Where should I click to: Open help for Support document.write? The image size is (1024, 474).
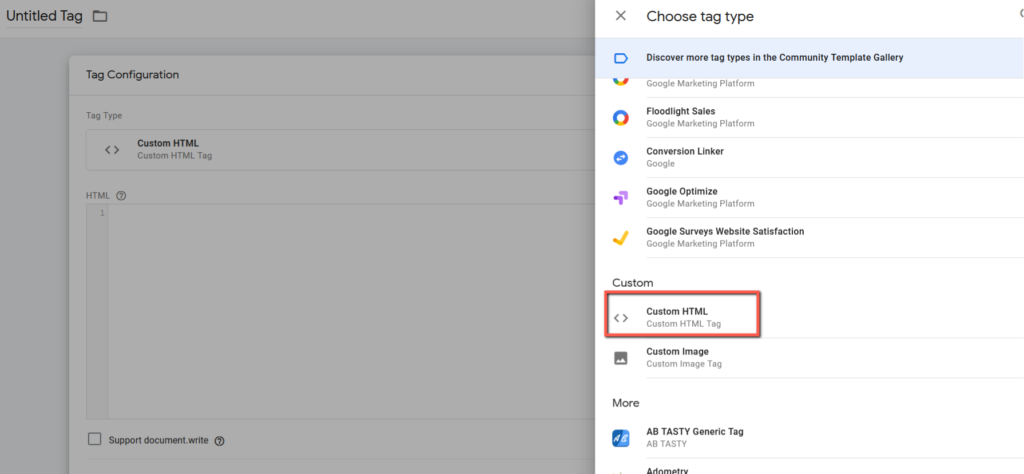[x=219, y=440]
